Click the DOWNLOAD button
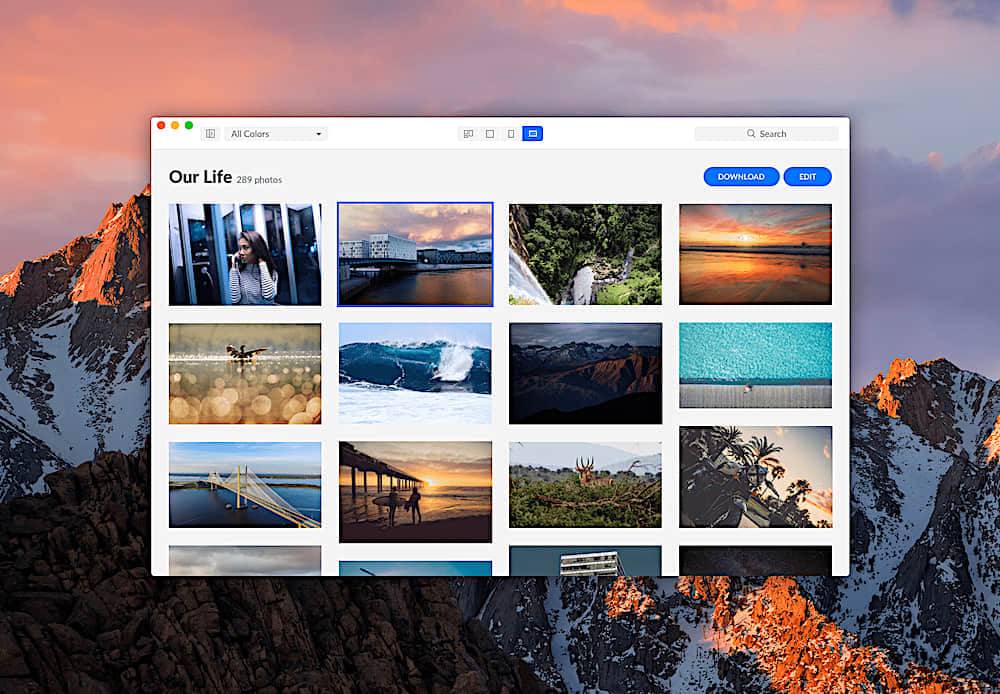This screenshot has height=694, width=1000. (741, 177)
